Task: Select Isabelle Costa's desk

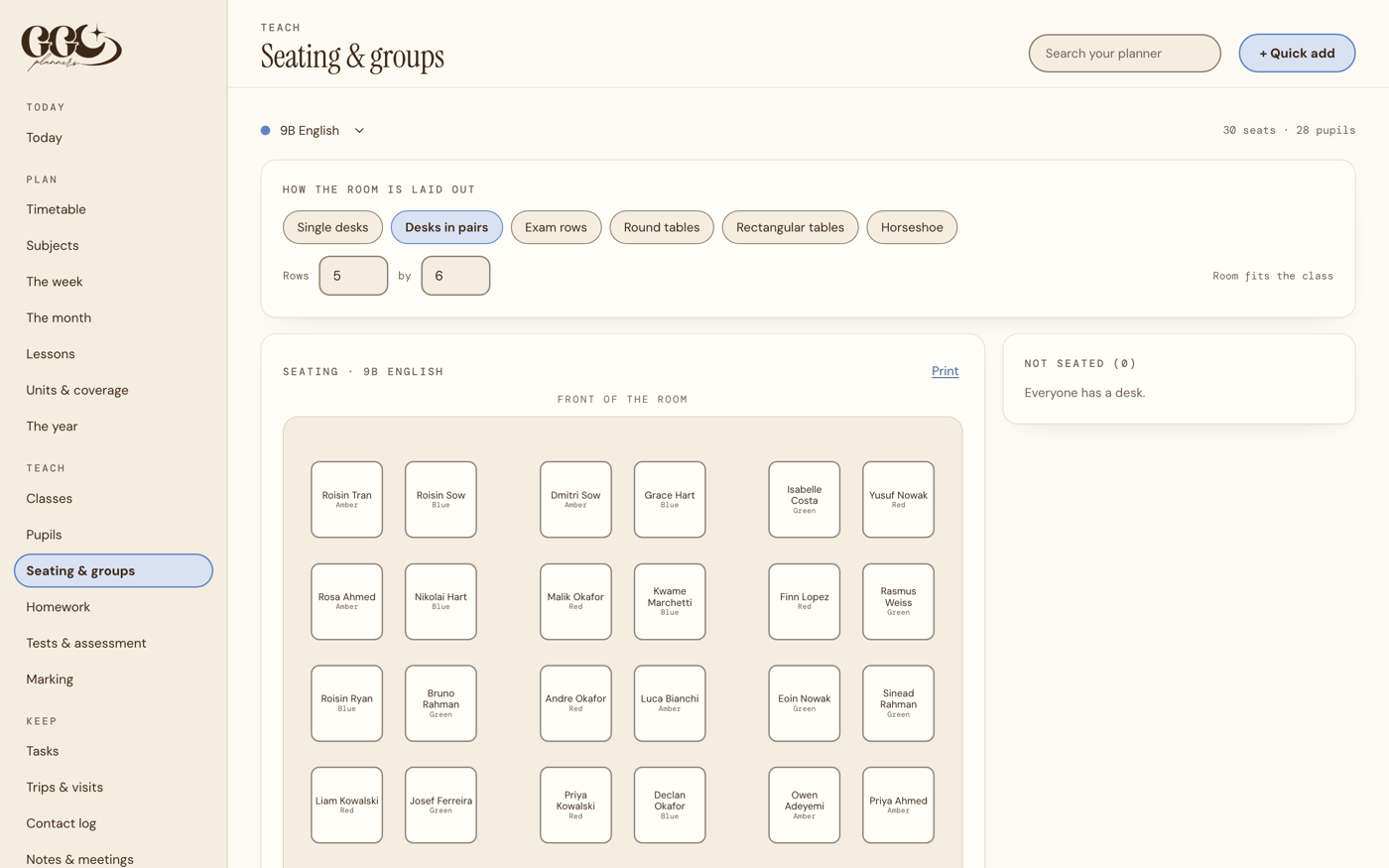Action: coord(805,500)
